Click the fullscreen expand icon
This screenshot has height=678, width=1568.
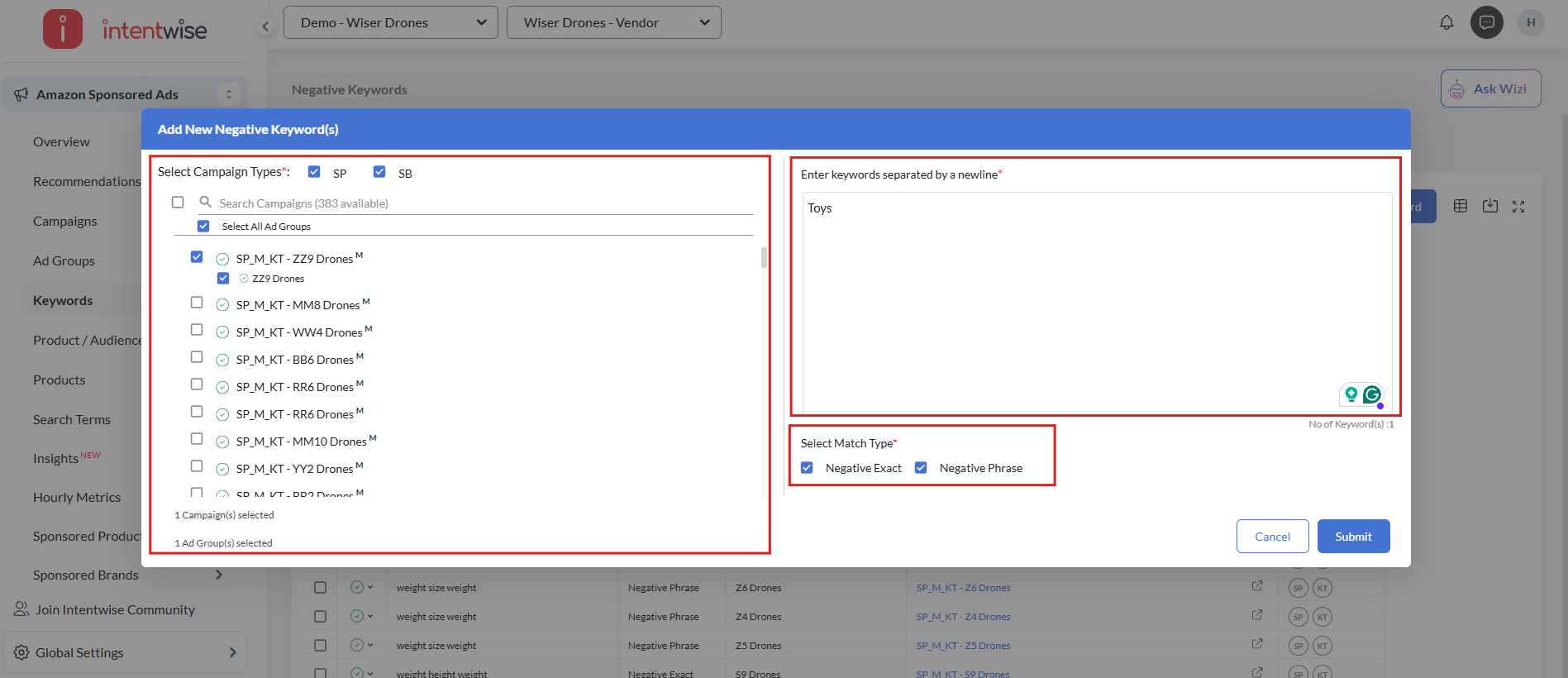[1518, 207]
